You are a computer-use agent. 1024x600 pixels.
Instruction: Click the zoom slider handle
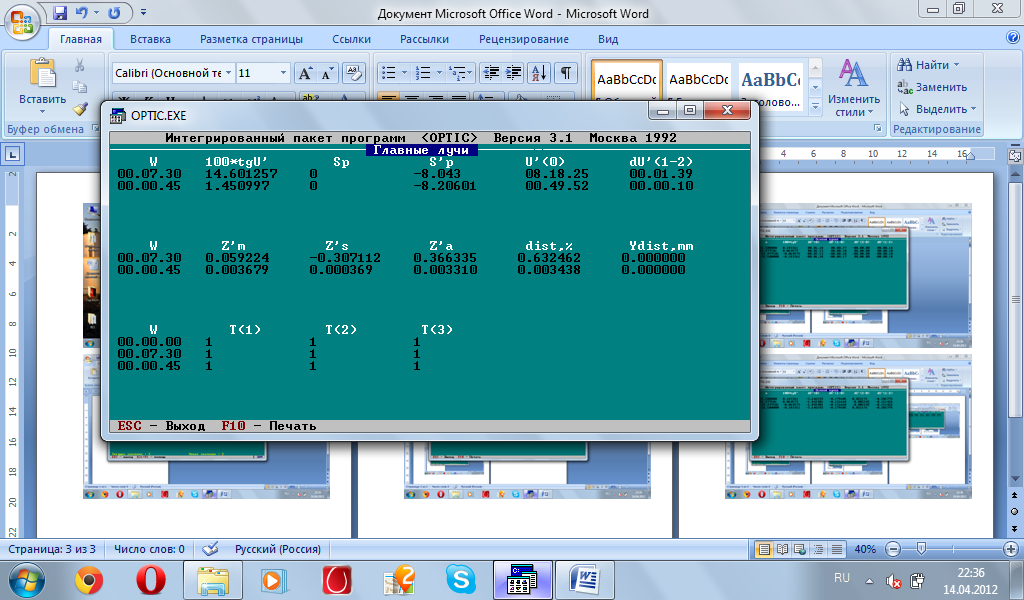[921, 549]
